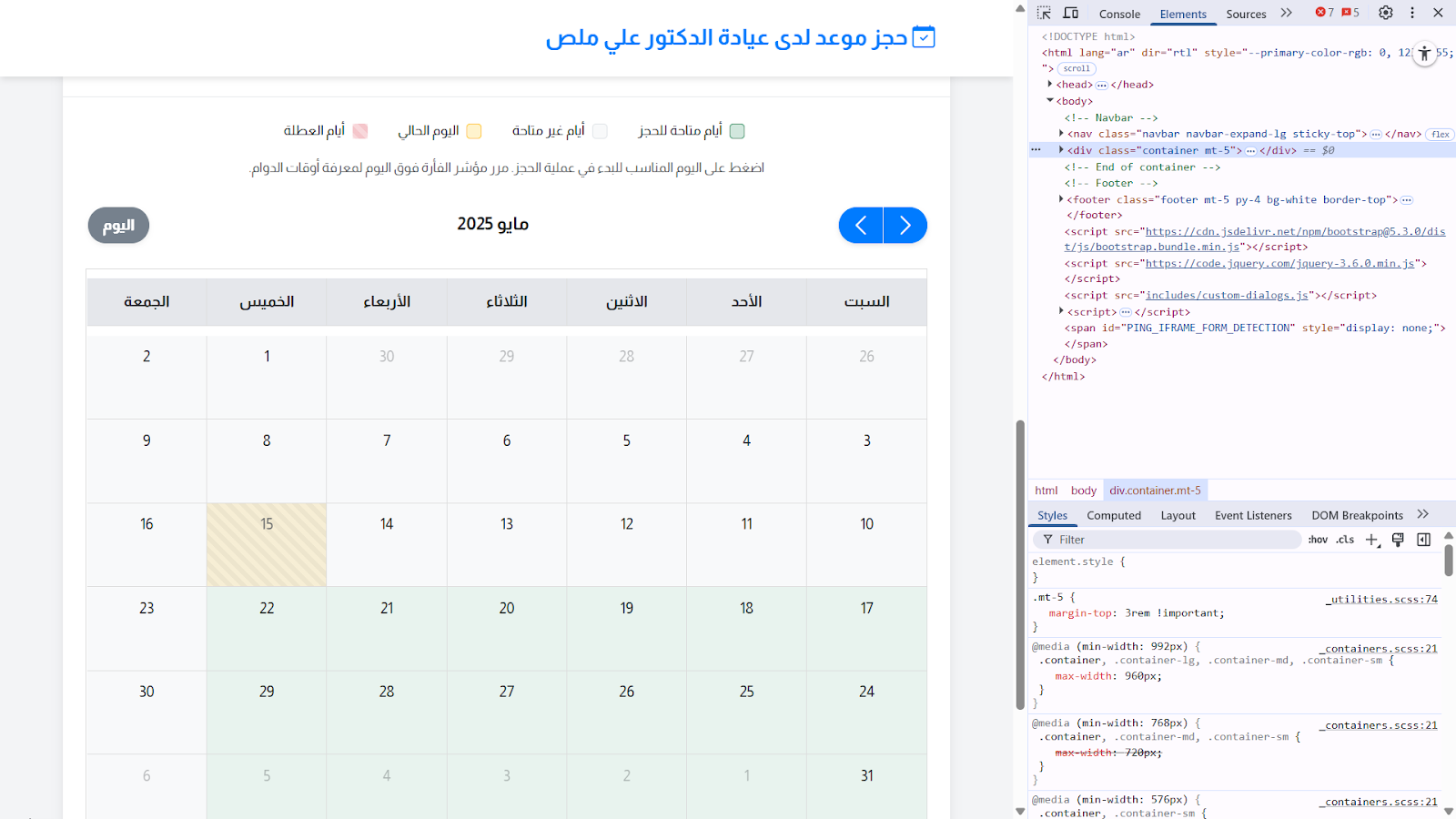Select highlighted day 15 in calendar

[267, 544]
